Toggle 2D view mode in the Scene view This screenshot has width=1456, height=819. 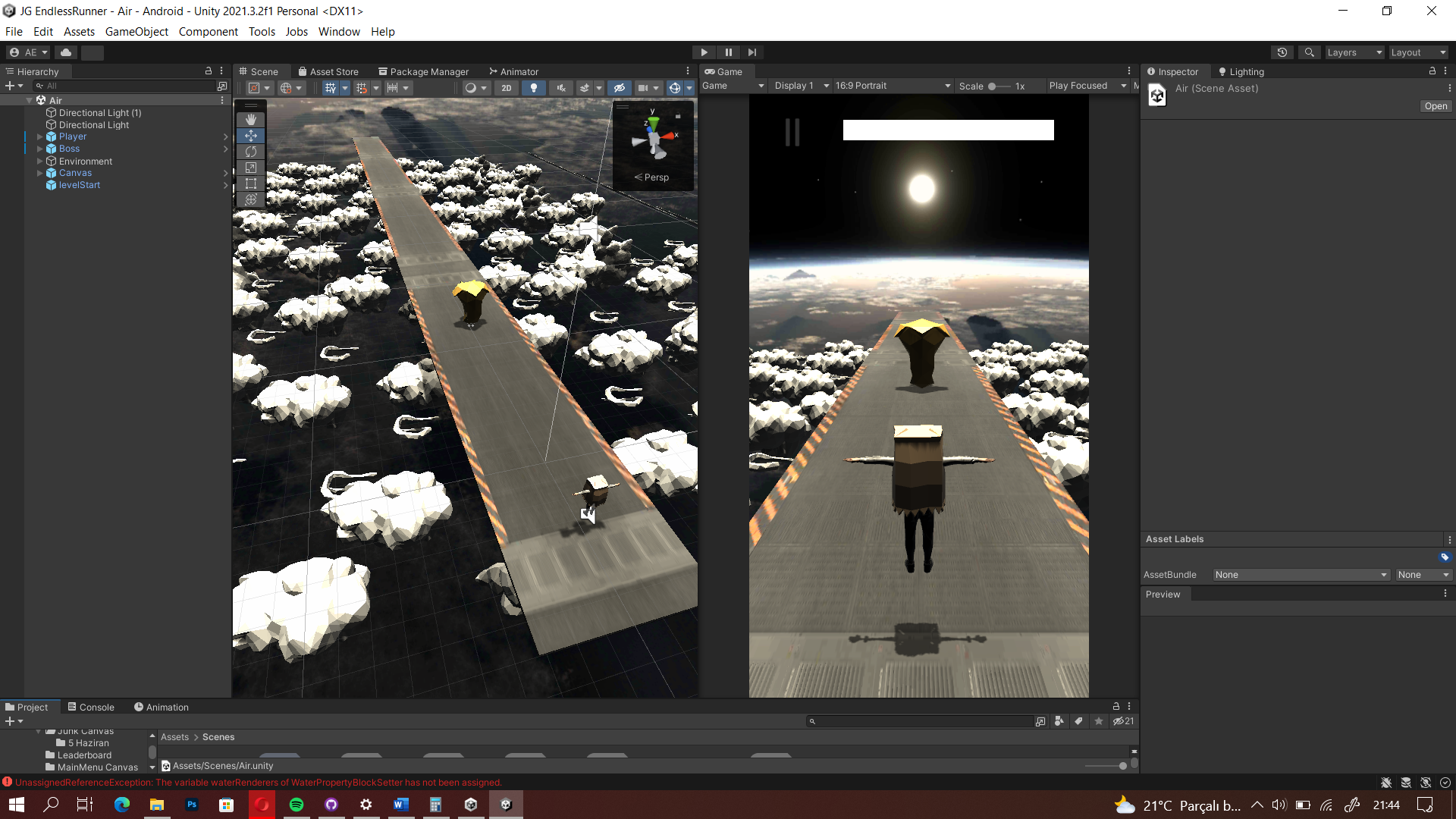pos(507,88)
